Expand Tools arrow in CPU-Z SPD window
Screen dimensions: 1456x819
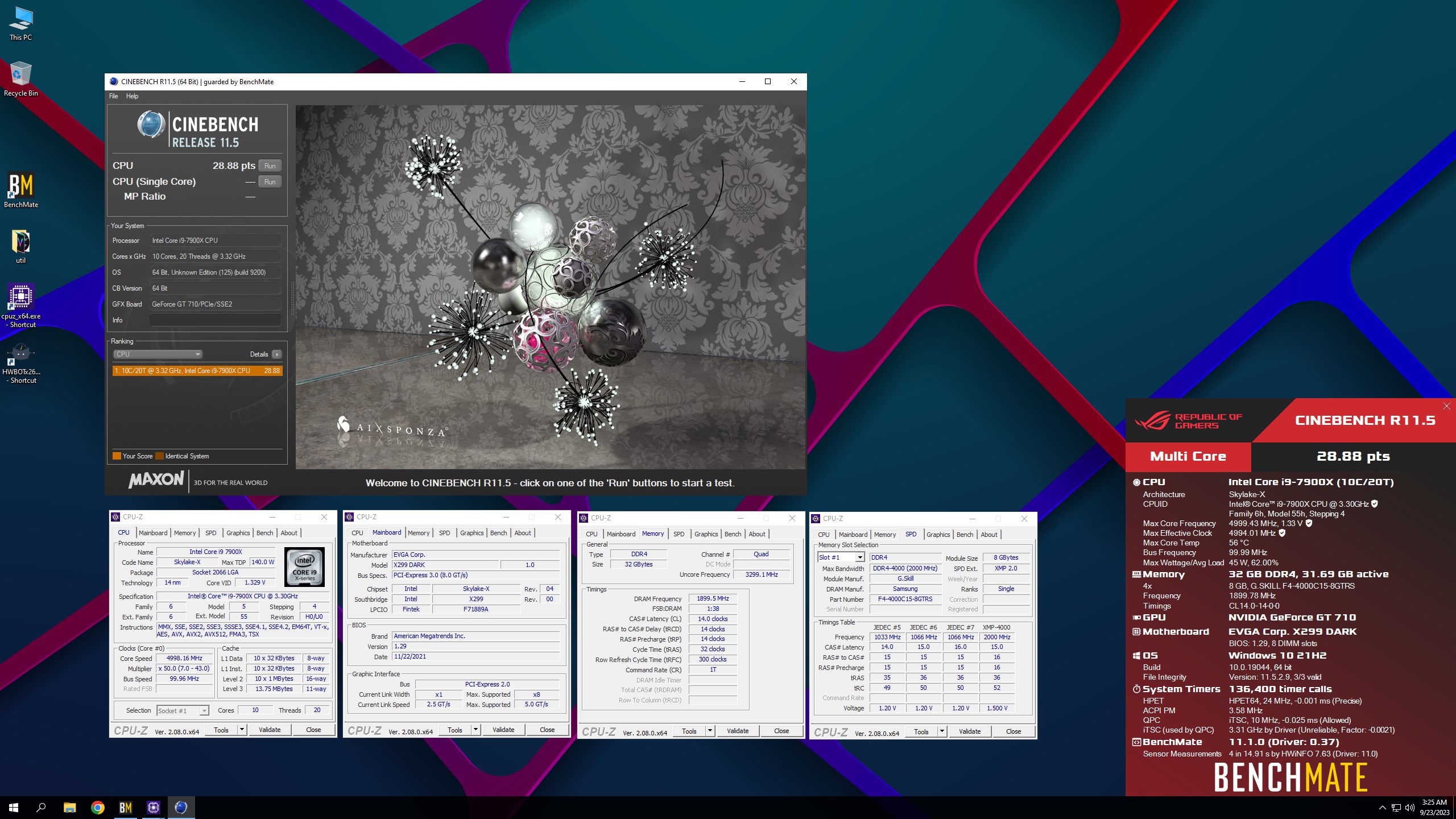coord(942,732)
